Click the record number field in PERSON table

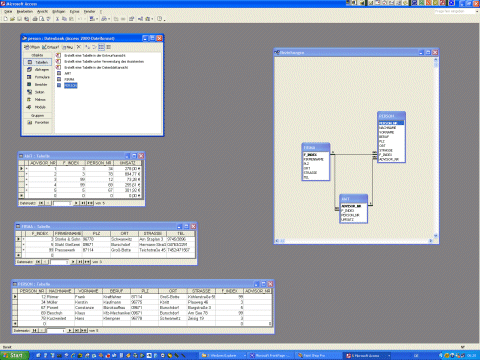tap(56, 331)
